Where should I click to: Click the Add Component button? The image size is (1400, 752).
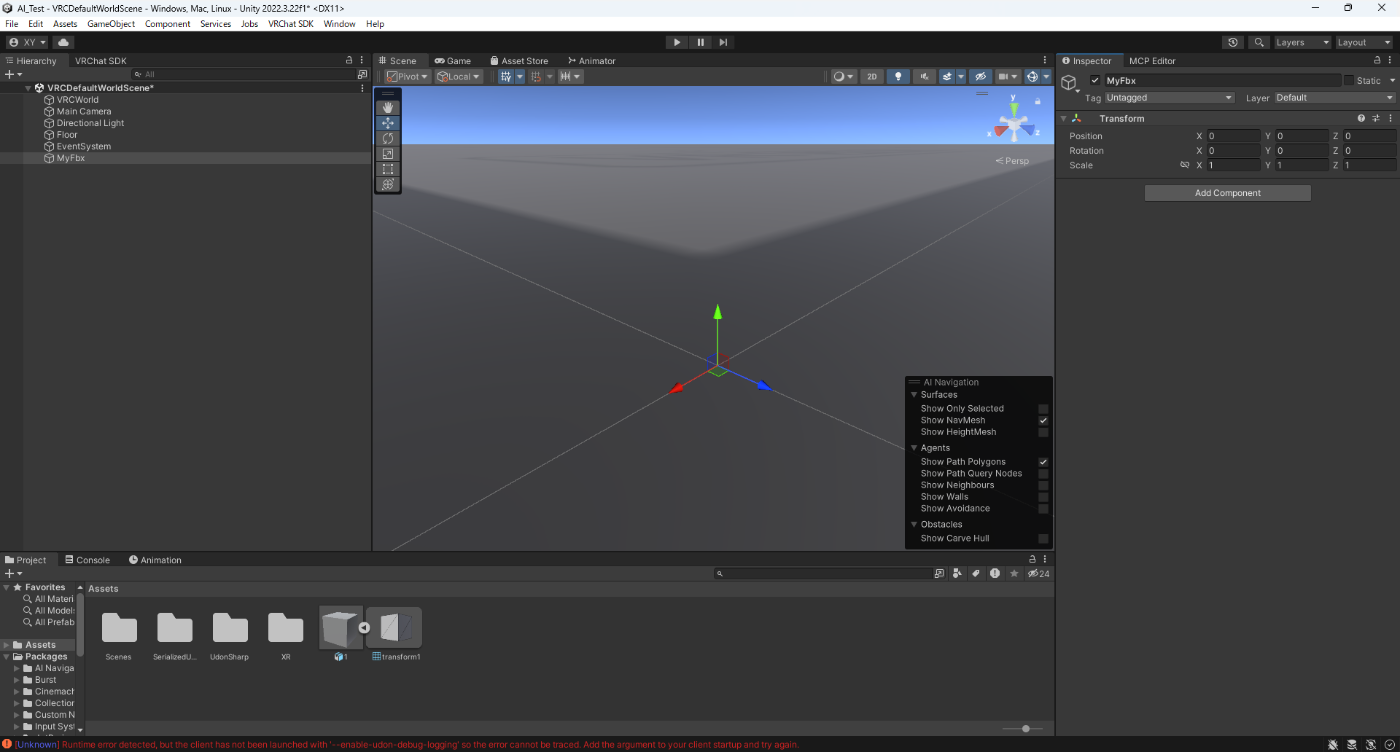tap(1228, 193)
